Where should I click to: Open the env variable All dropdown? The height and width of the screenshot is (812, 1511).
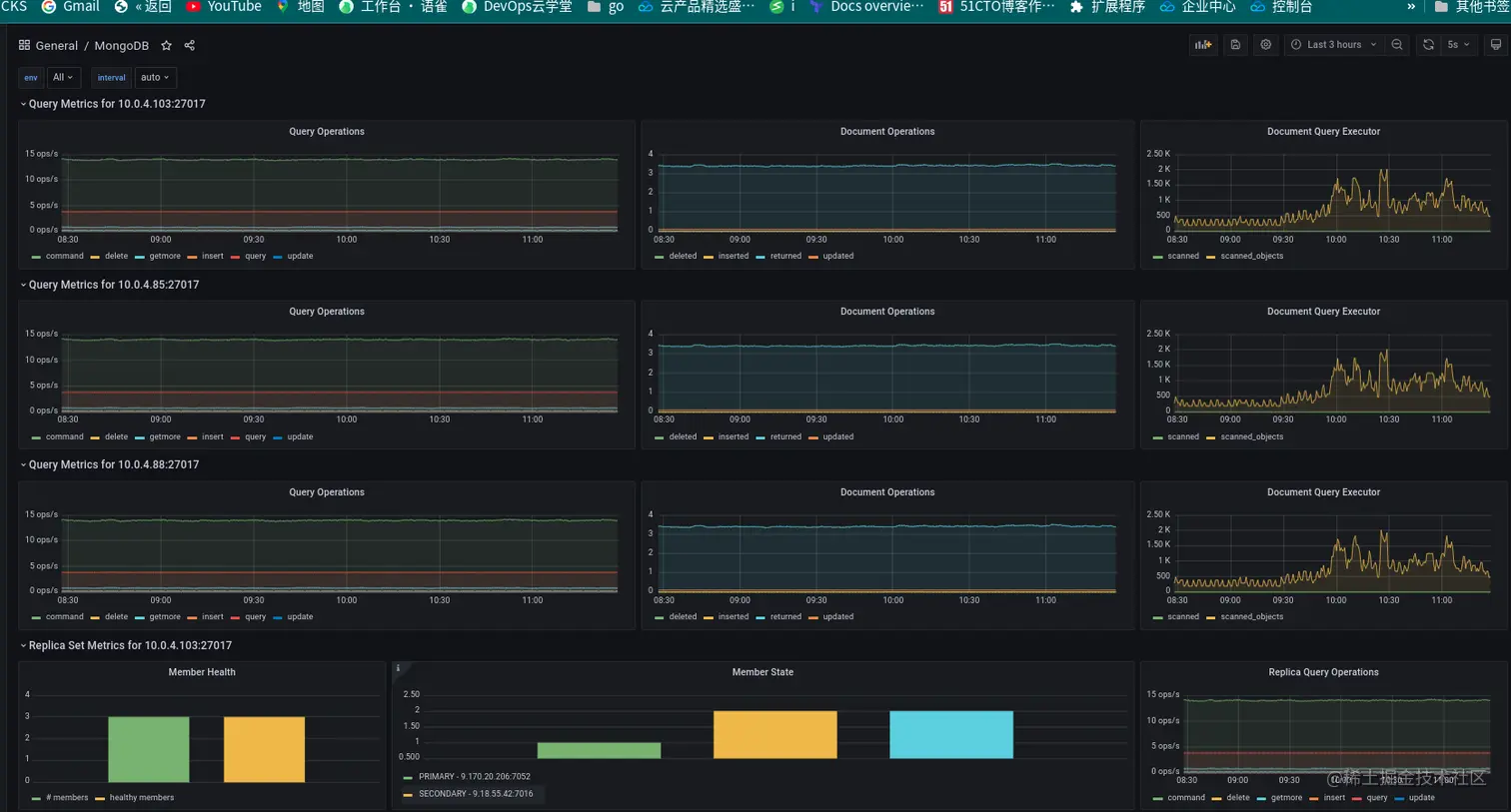[64, 77]
